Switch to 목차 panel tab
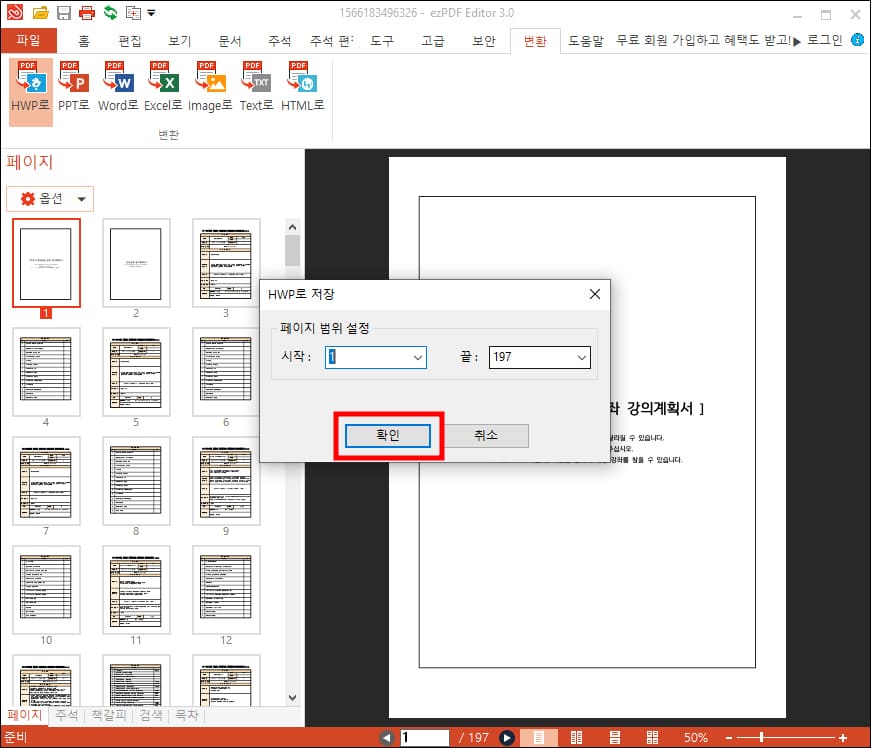The width and height of the screenshot is (871, 748). click(187, 715)
